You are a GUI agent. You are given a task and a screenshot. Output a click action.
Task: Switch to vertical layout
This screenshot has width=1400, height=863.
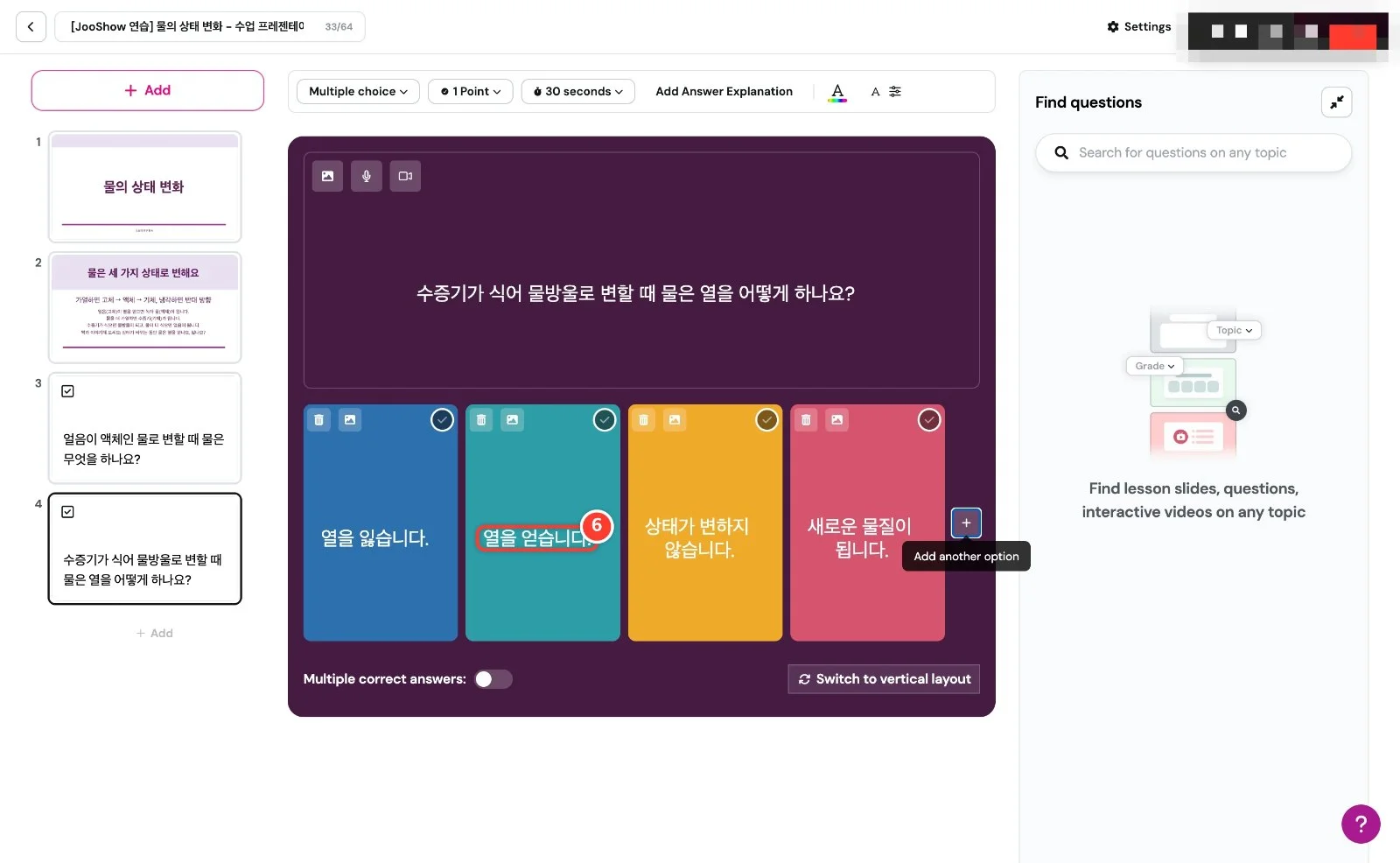pyautogui.click(x=884, y=679)
